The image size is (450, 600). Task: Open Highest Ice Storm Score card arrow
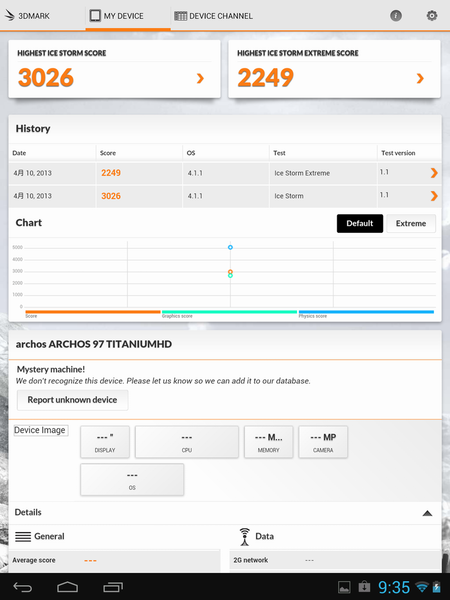200,78
